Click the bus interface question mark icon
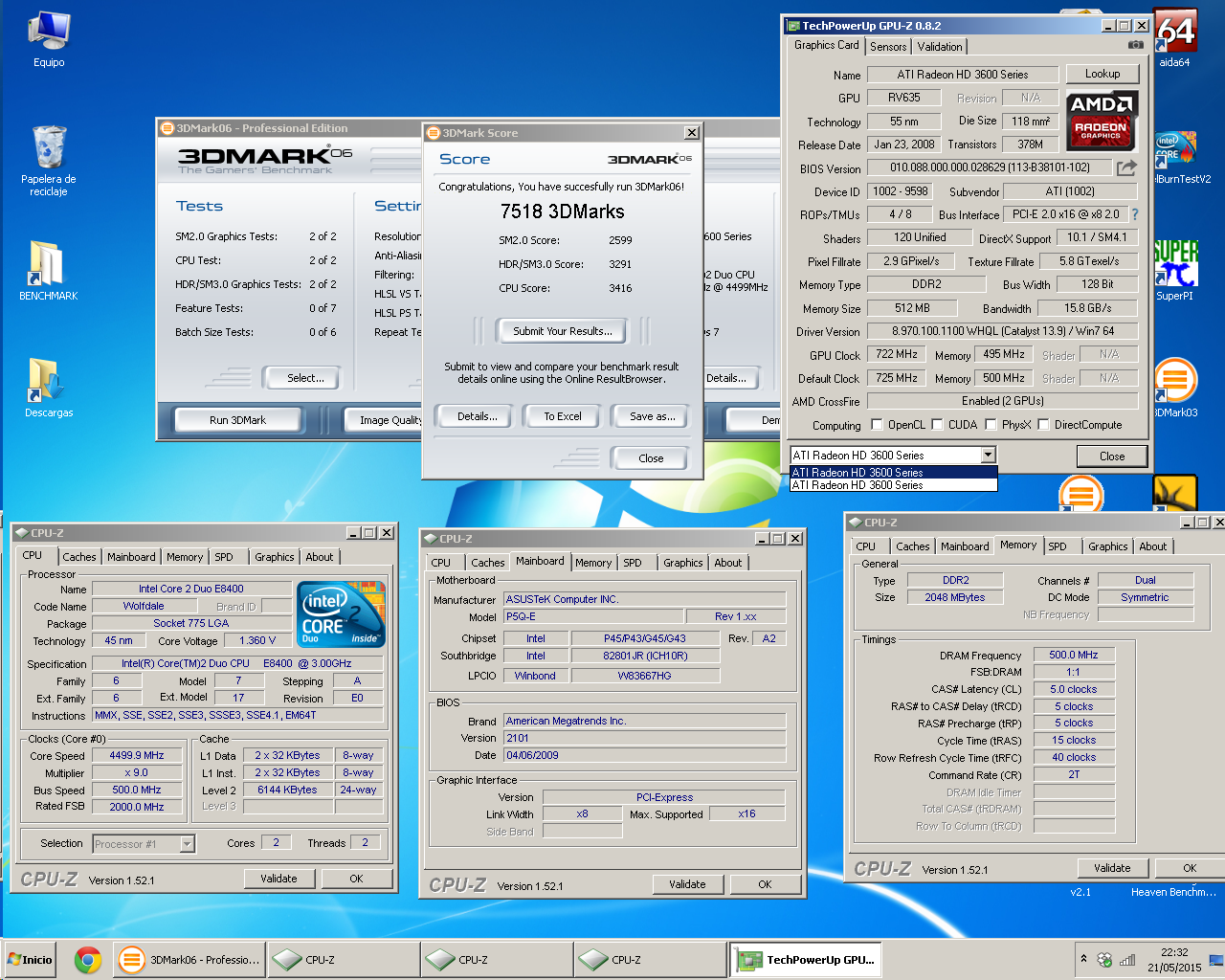 point(1135,214)
